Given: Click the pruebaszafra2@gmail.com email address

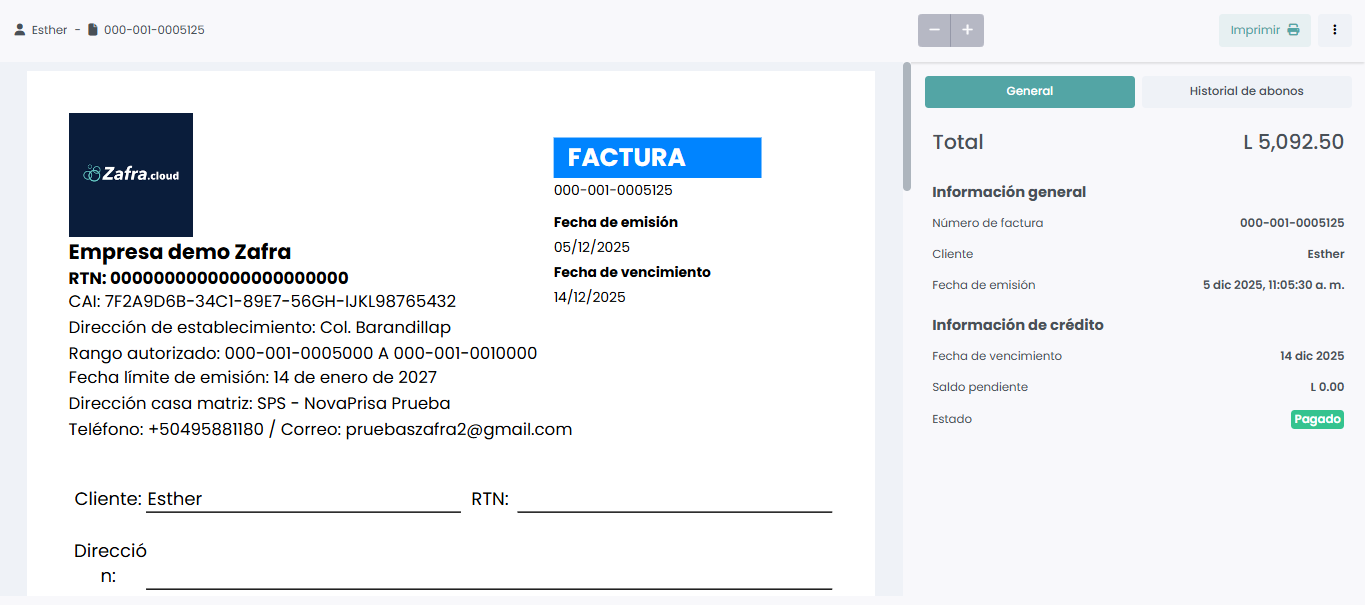Looking at the screenshot, I should click(x=459, y=430).
